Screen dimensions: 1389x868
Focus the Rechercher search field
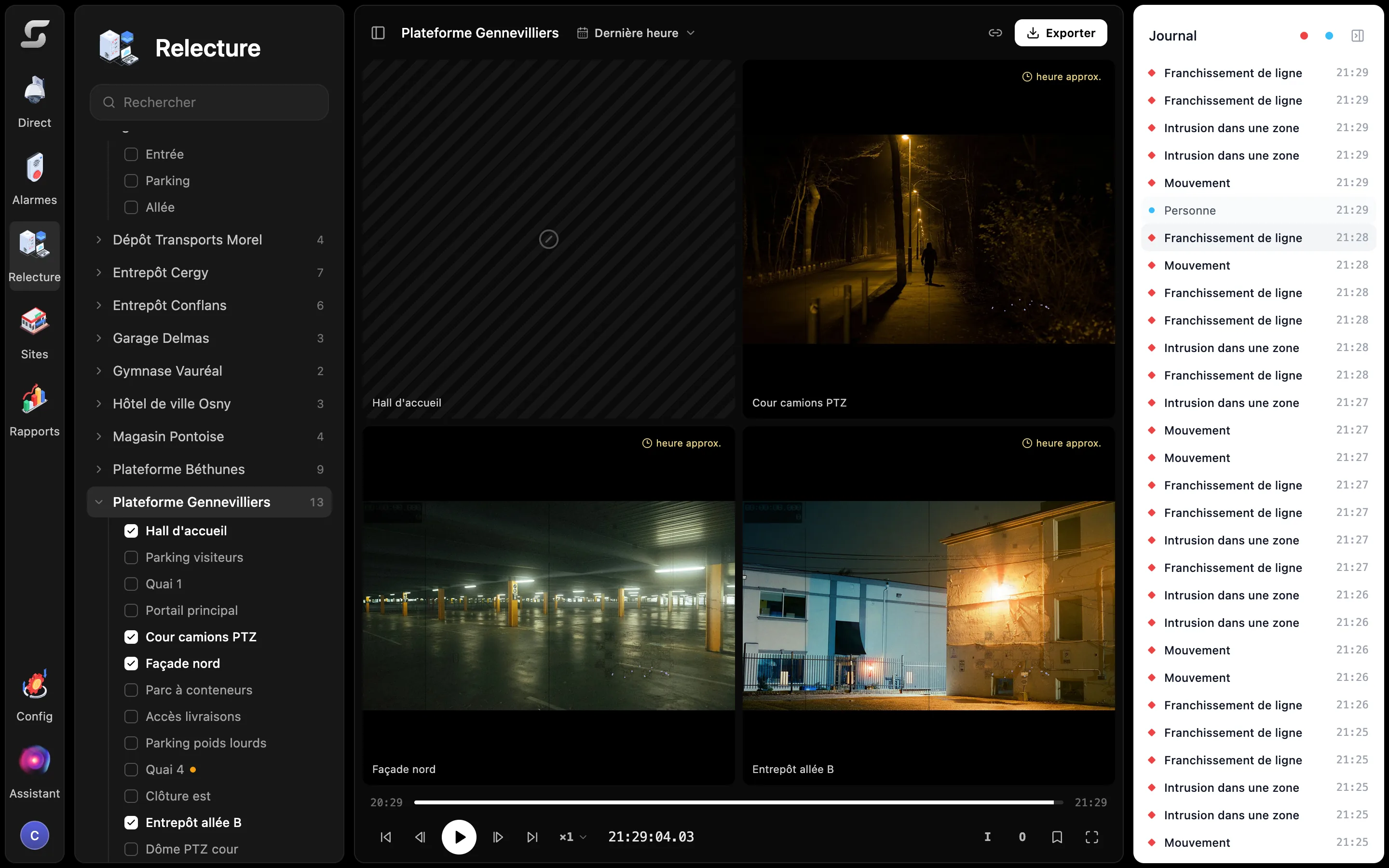tap(209, 102)
